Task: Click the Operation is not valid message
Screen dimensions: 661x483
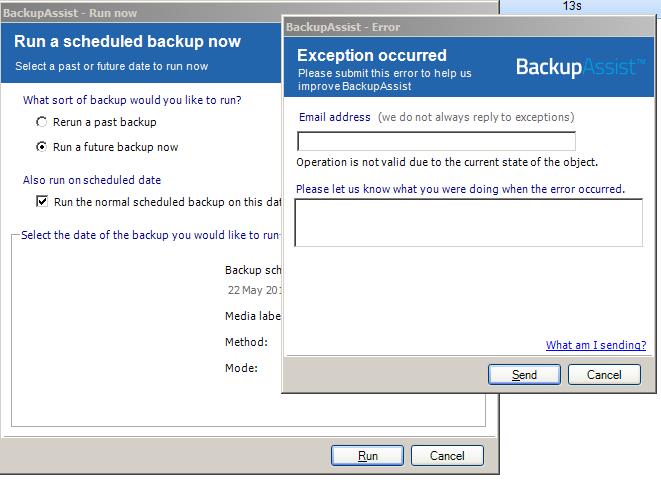Action: pyautogui.click(x=447, y=162)
